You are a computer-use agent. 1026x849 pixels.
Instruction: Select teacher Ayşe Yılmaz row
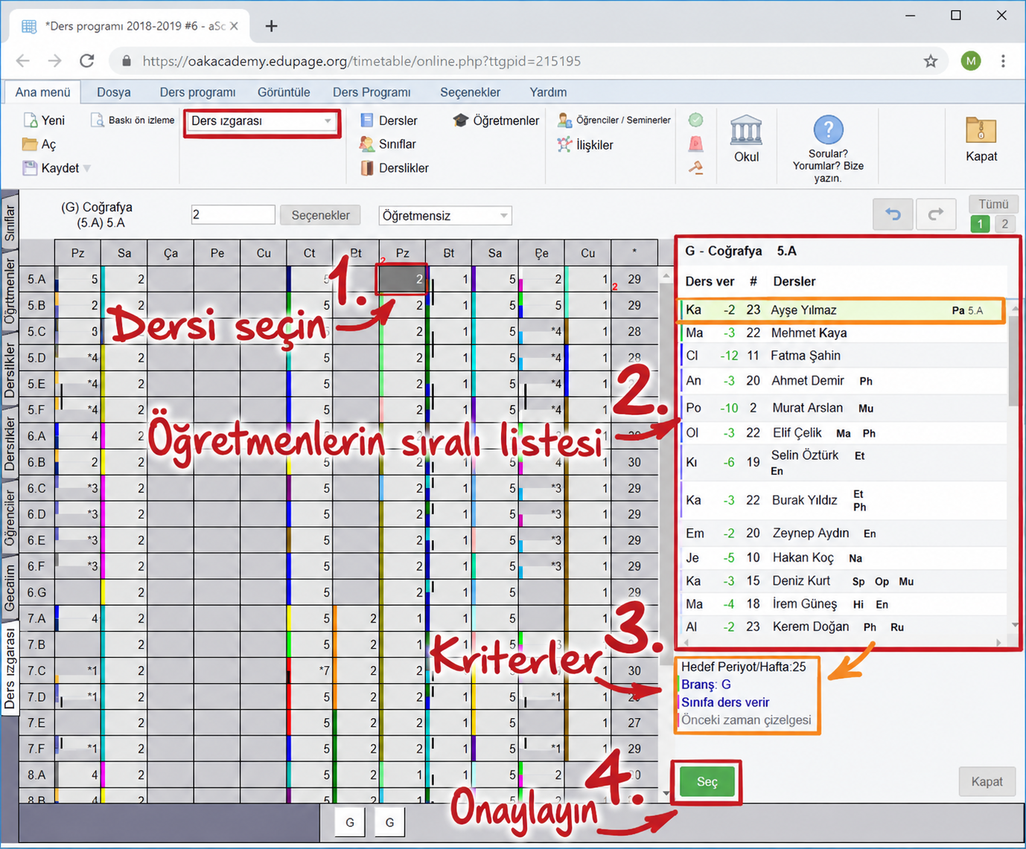pyautogui.click(x=841, y=310)
